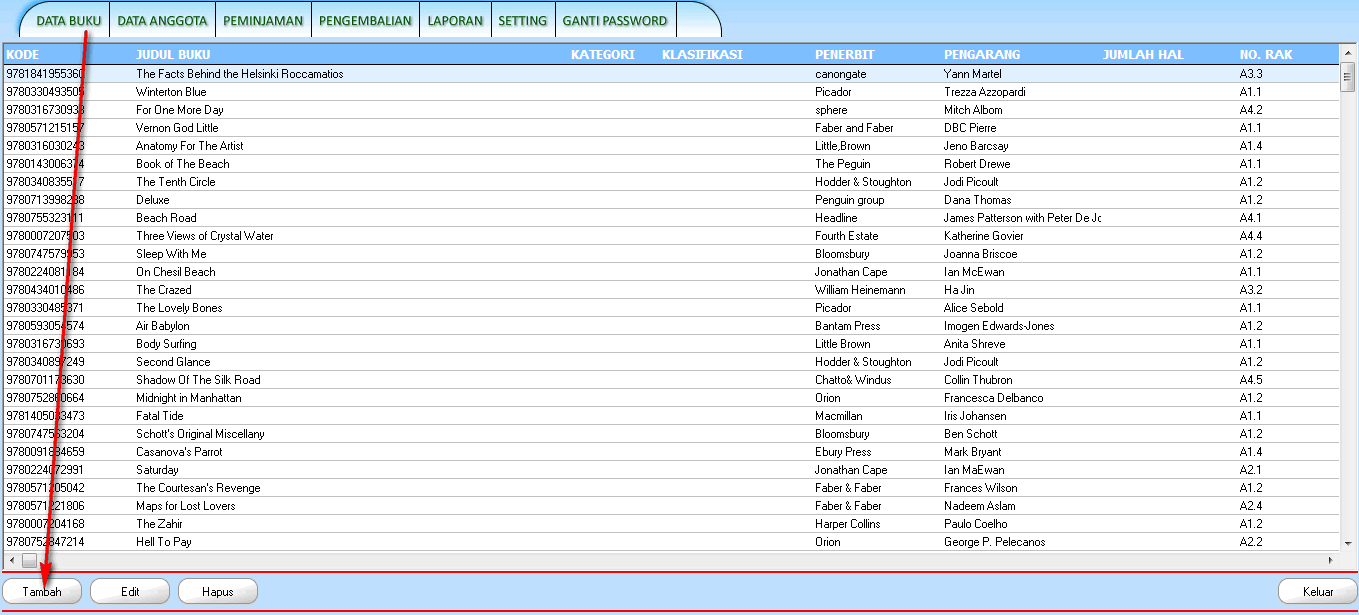The image size is (1359, 615).
Task: Select 'Sleep With Me' row
Action: click(671, 254)
